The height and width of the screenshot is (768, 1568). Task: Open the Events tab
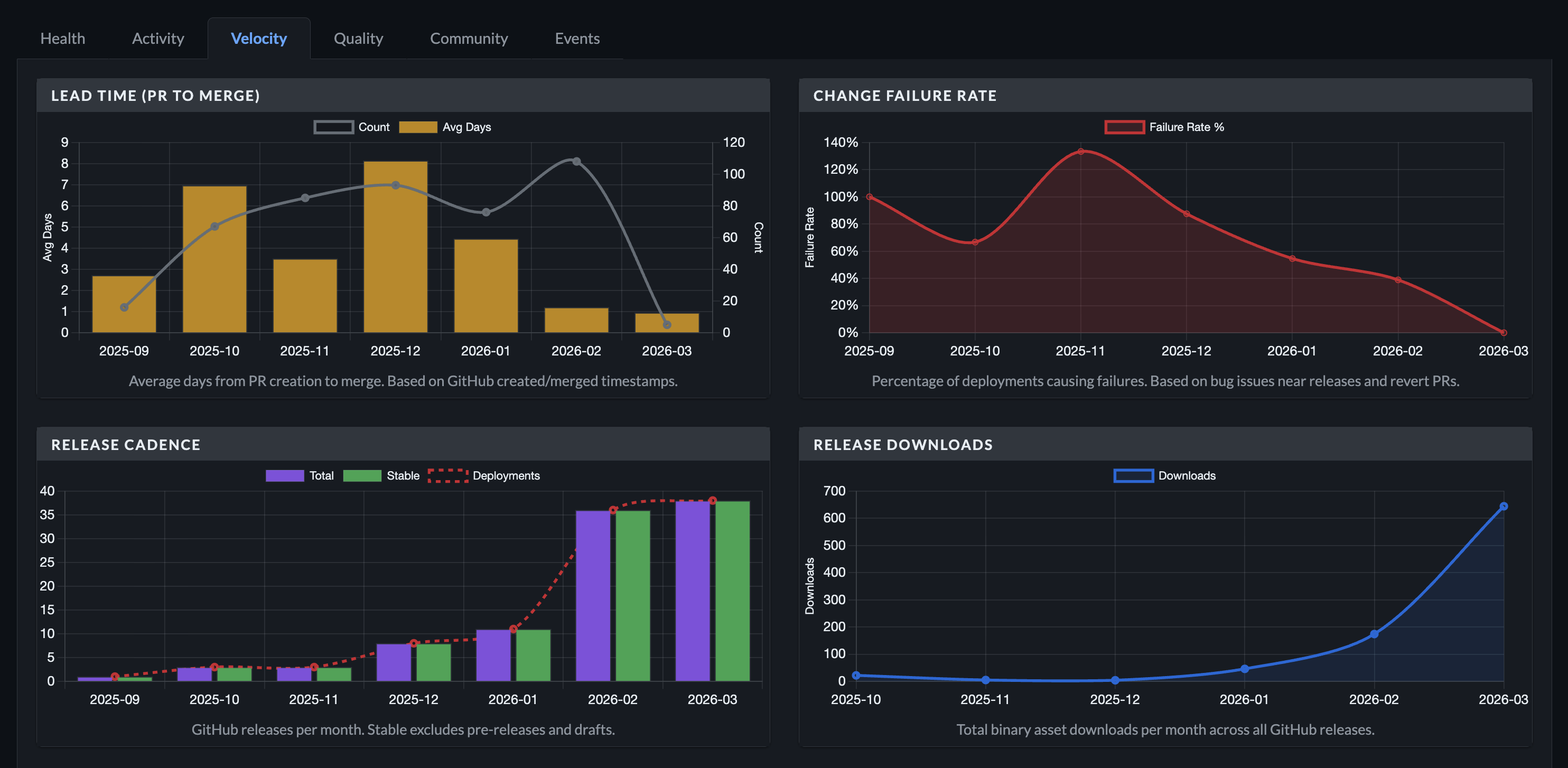576,38
